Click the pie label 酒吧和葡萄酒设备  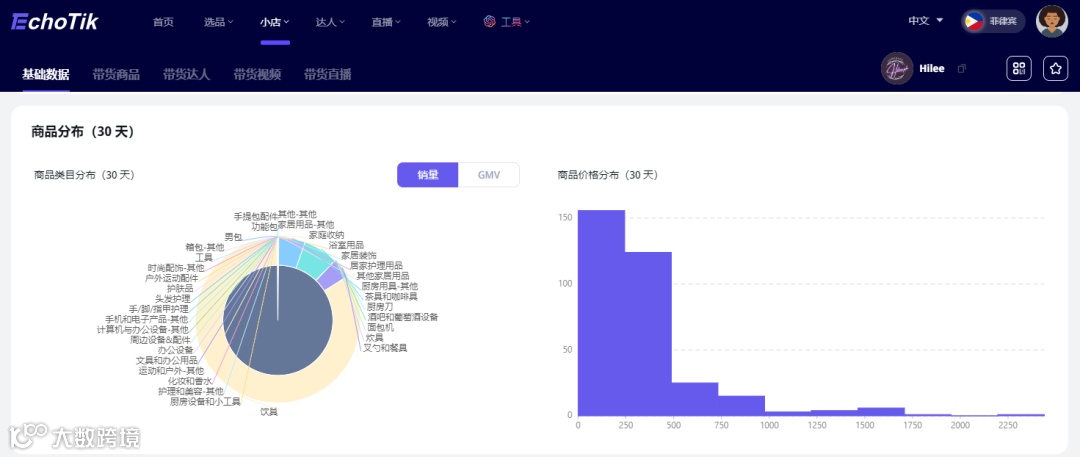coord(403,317)
